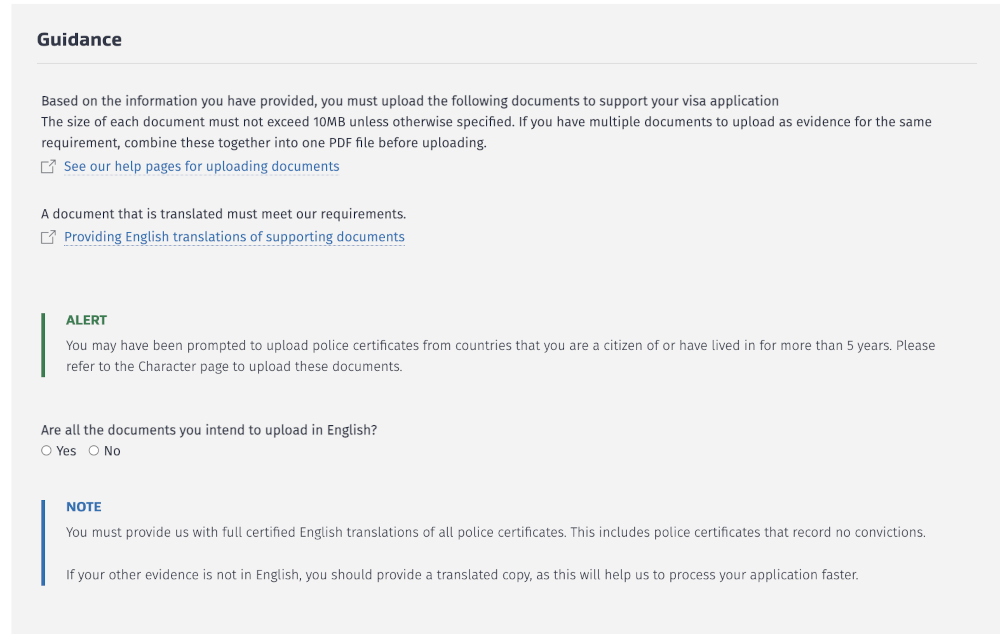Select the No radio button
Viewport: 1000px width, 634px height.
click(94, 451)
